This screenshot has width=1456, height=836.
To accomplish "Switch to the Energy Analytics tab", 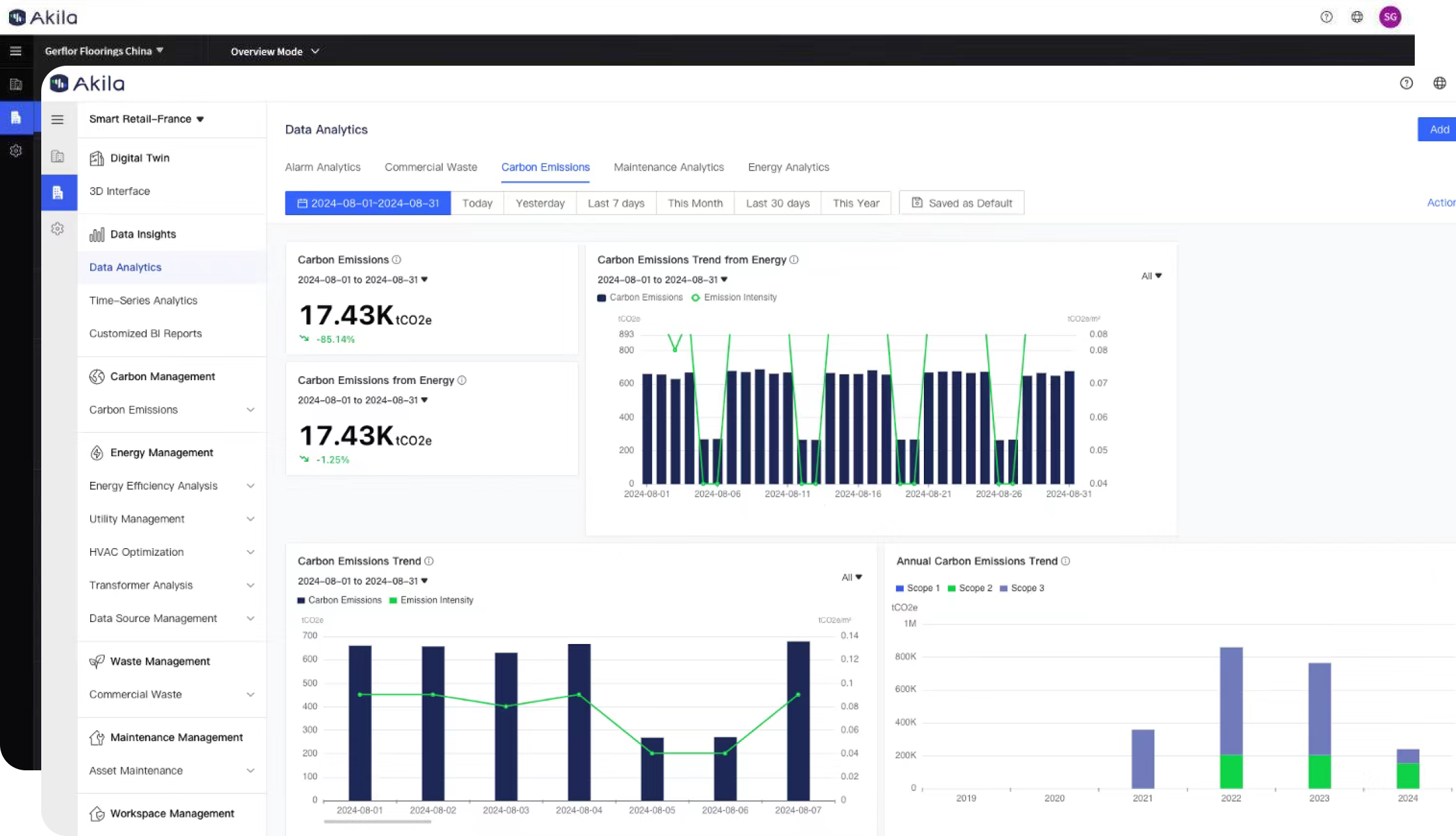I will [x=788, y=167].
